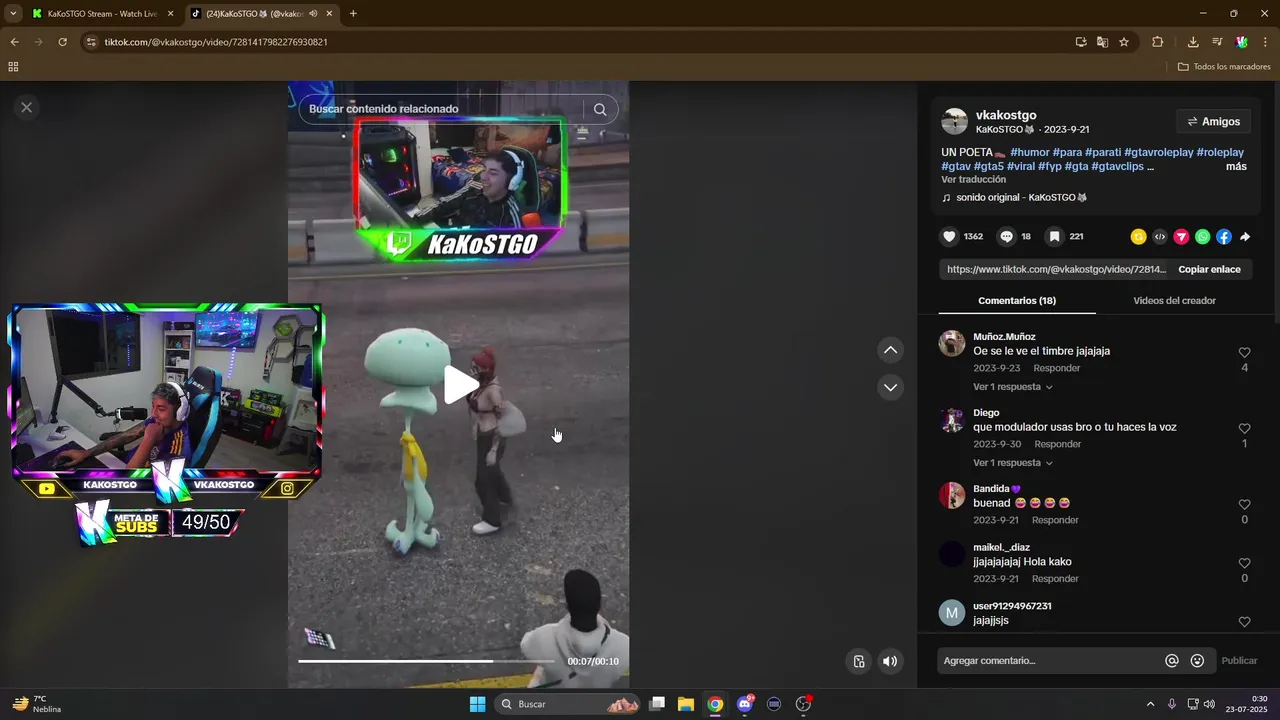Open vkakostgo profile avatar

[x=955, y=122]
